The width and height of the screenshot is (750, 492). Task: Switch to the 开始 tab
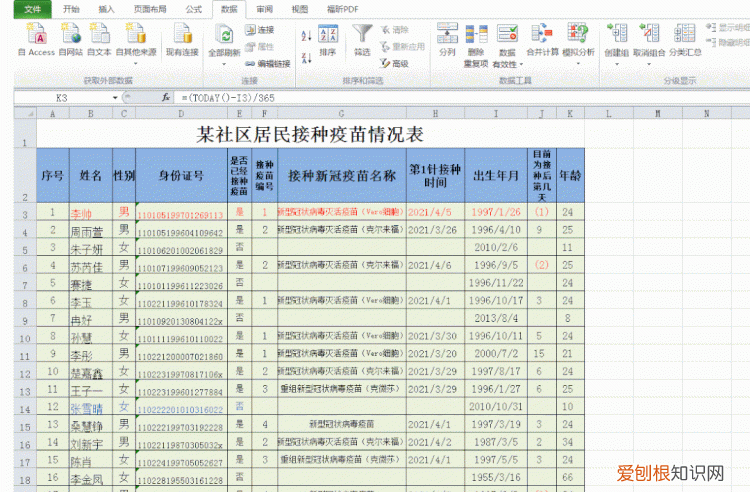pyautogui.click(x=71, y=9)
